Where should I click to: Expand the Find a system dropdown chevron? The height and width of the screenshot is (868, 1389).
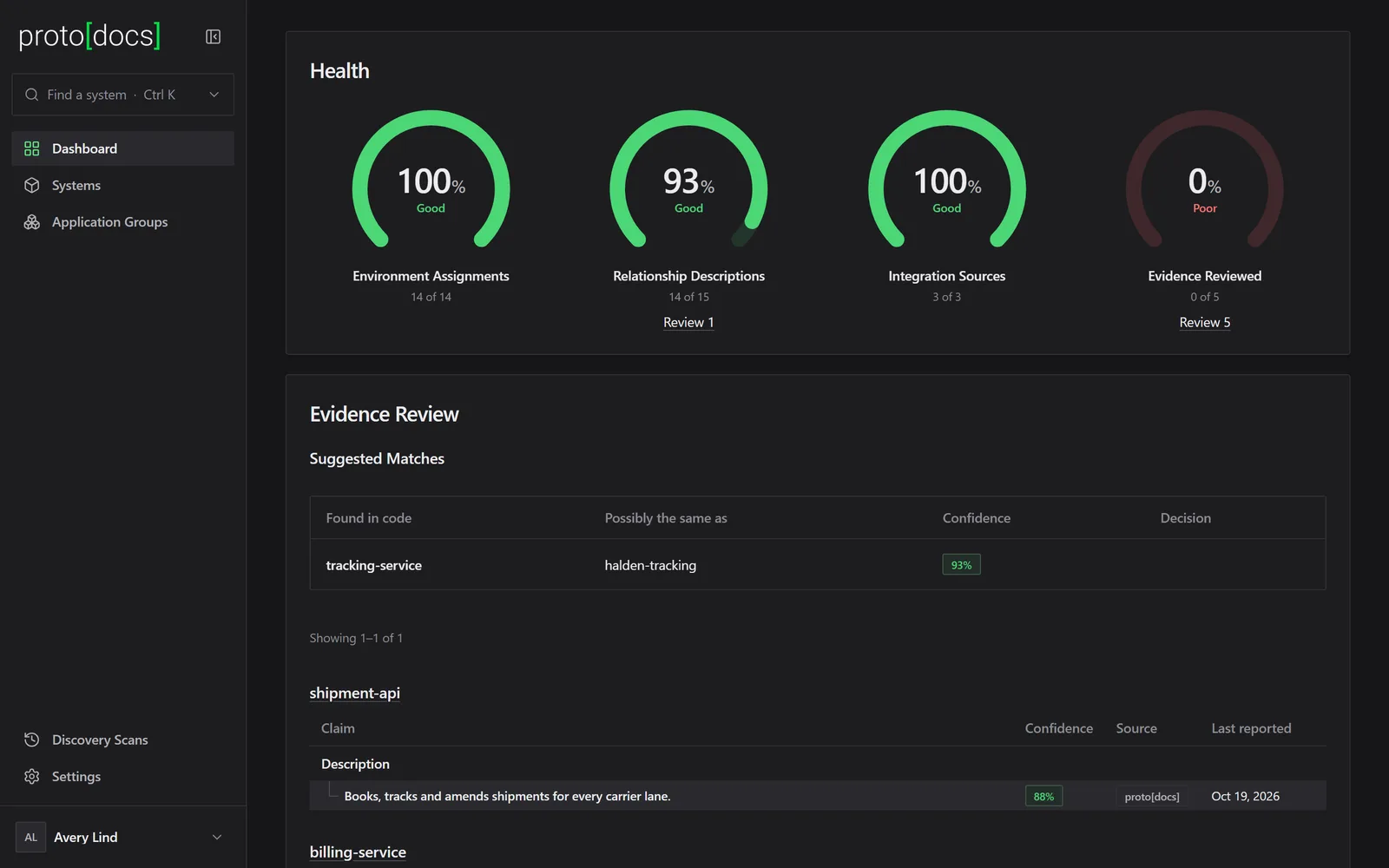click(214, 95)
